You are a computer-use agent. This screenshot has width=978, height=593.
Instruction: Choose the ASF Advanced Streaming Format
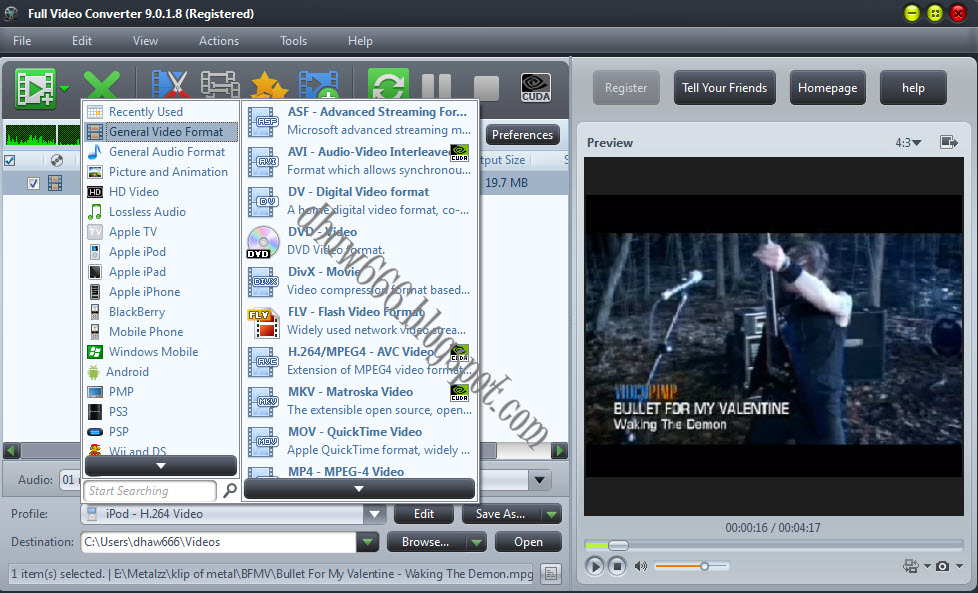click(x=359, y=121)
